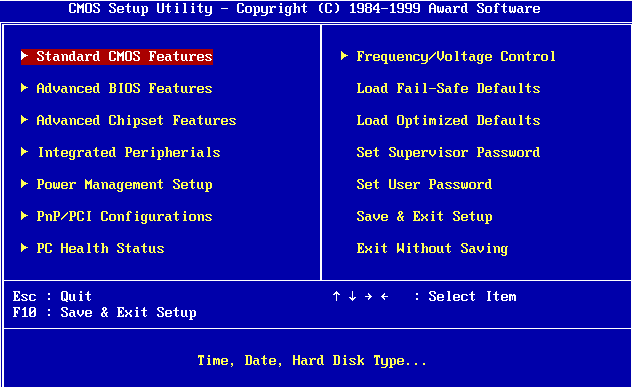Click arrow beside Advanced BIOS Features

(x=25, y=87)
